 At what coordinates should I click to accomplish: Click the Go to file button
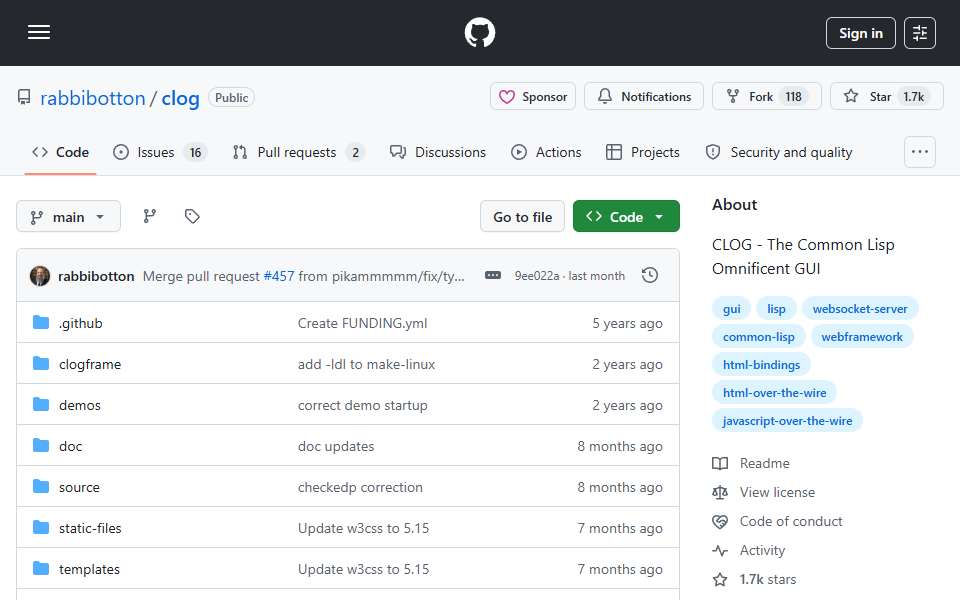tap(522, 217)
